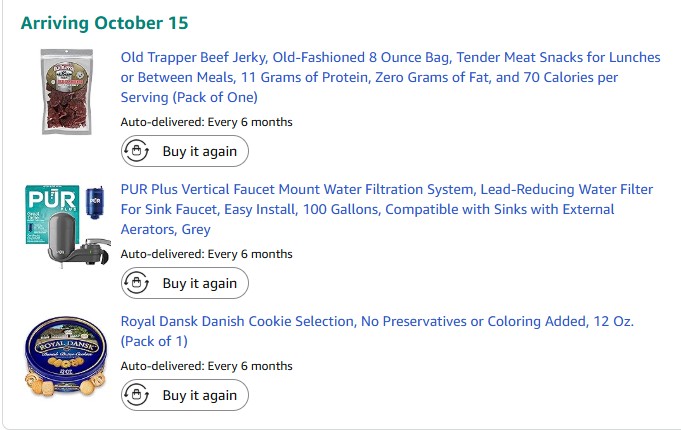Click the Danish cookies auto-delivery frequency text
This screenshot has width=681, height=430.
tap(207, 366)
